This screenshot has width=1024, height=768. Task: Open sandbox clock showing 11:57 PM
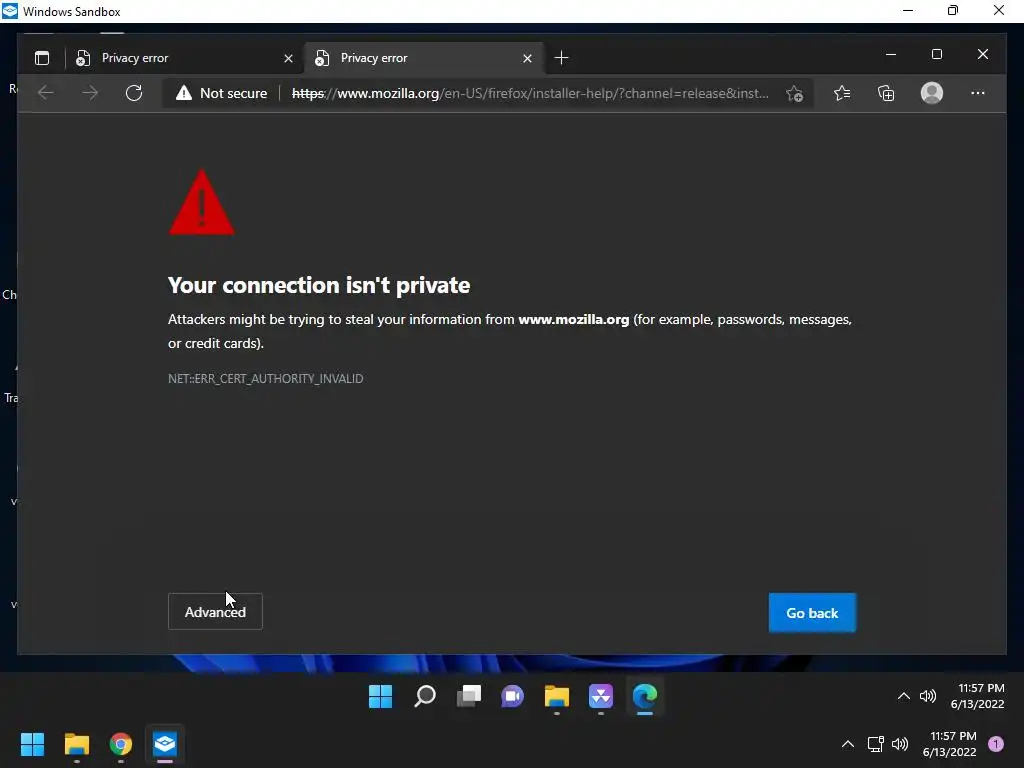(x=978, y=696)
